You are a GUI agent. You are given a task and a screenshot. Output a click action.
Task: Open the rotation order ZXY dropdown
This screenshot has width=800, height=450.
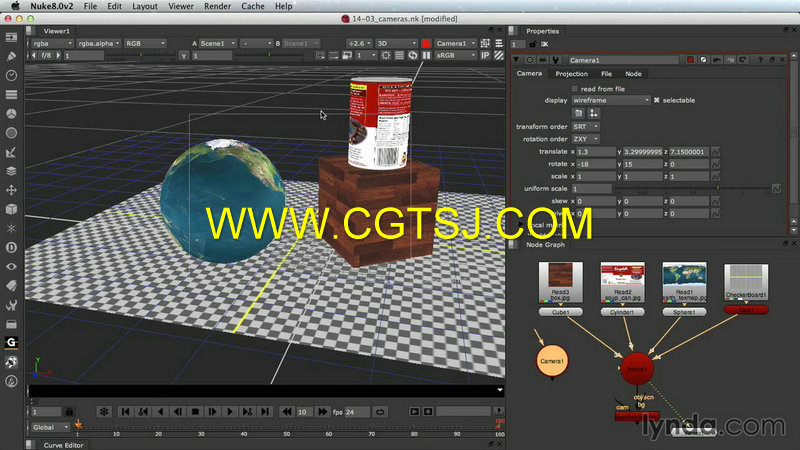pos(586,139)
